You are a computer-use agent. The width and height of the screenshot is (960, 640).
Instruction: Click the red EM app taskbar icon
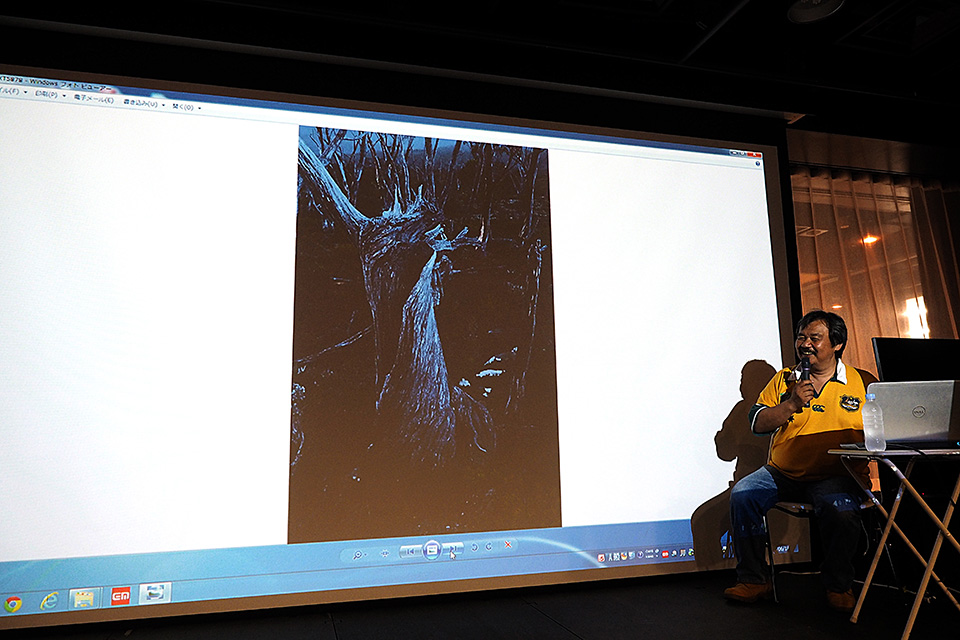[x=120, y=596]
